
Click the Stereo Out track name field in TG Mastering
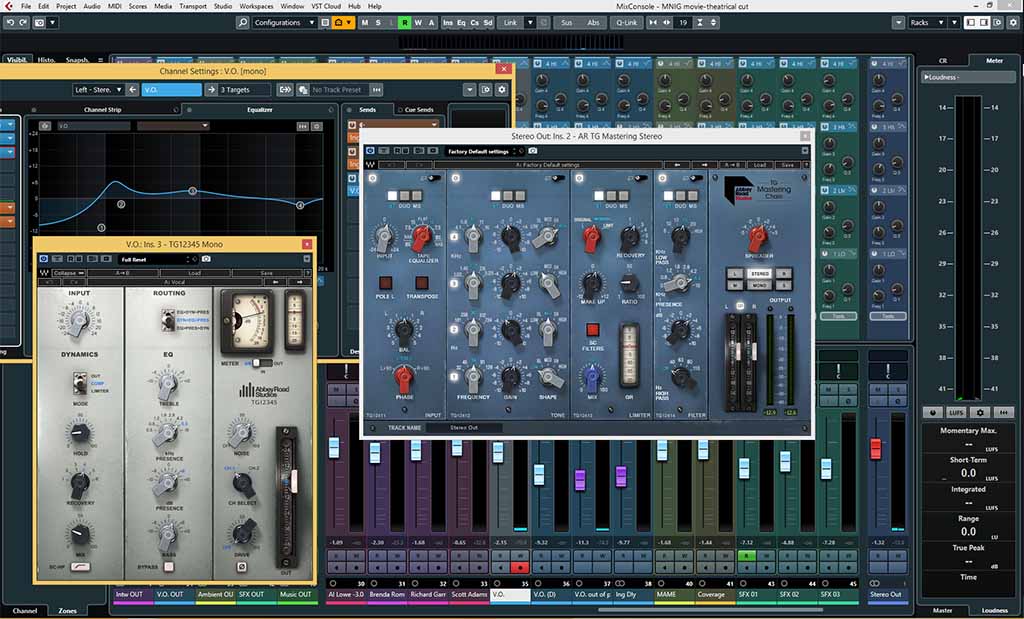pos(464,428)
